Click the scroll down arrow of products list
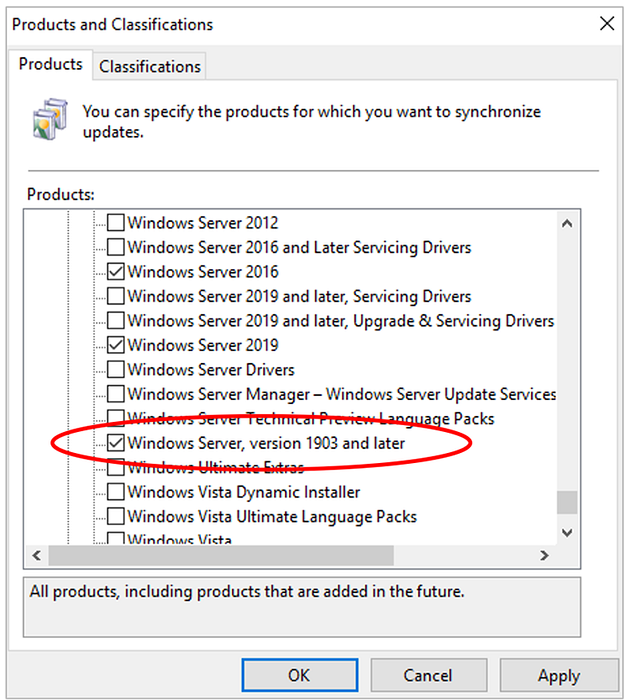Image resolution: width=630 pixels, height=700 pixels. point(568,533)
